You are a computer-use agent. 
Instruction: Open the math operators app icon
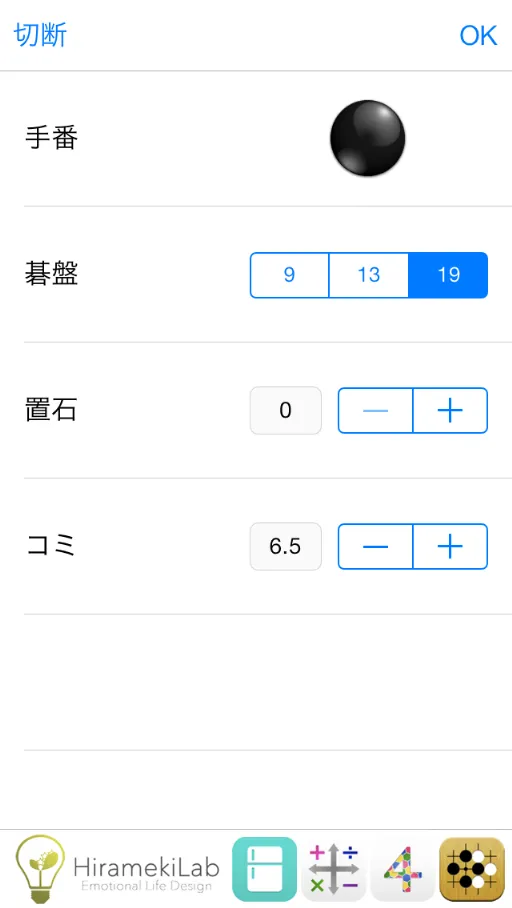tap(334, 869)
